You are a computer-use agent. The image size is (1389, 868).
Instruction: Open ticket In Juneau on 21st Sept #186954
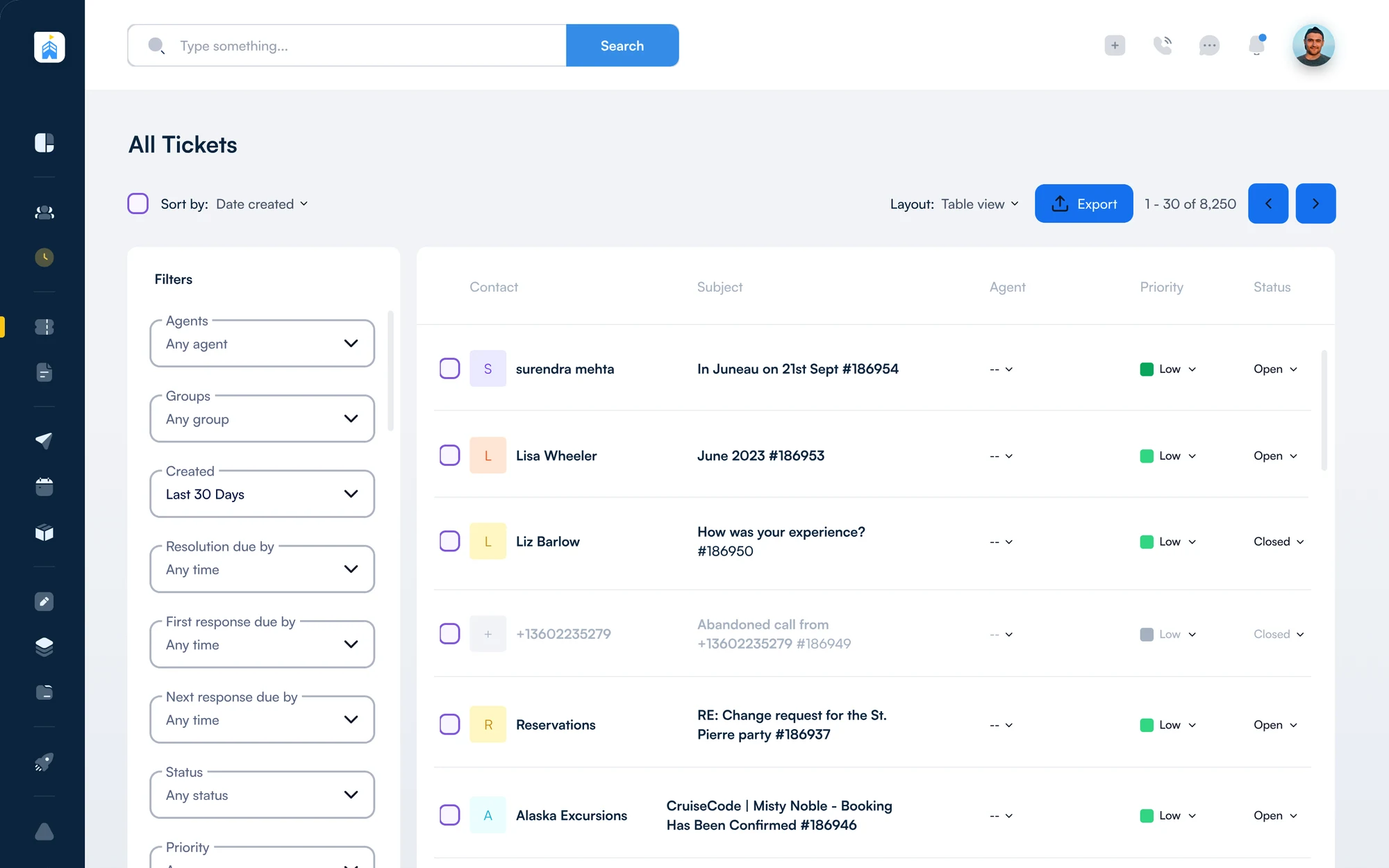click(x=797, y=369)
